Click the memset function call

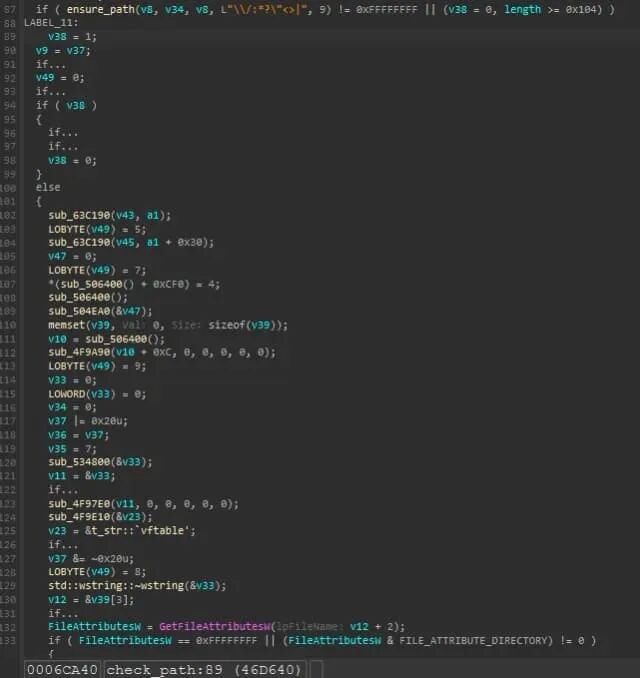pos(66,325)
